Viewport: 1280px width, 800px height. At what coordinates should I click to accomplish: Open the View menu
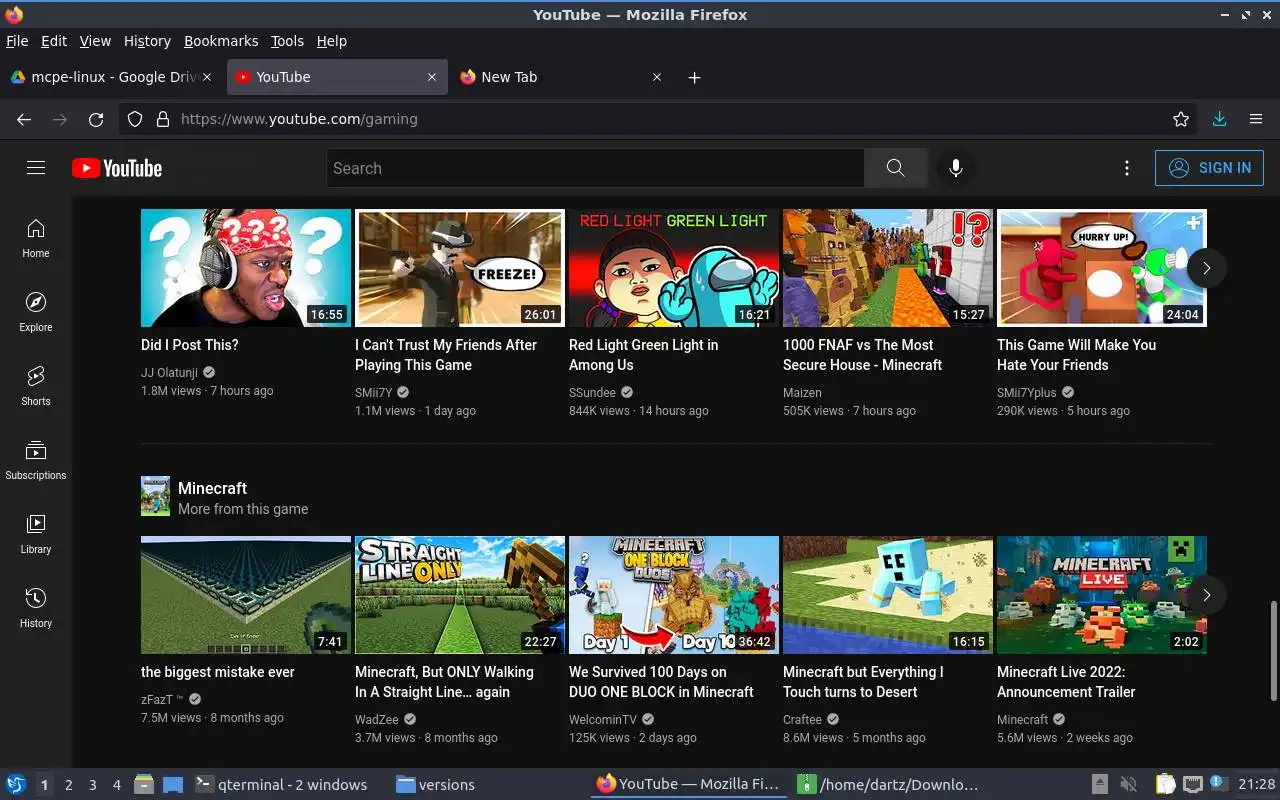95,41
